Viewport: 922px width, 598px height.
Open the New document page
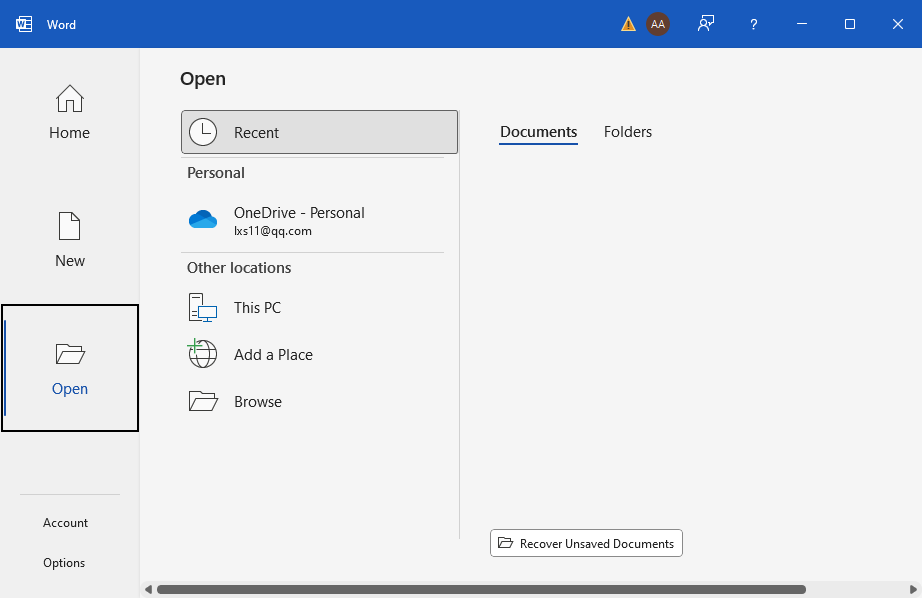pyautogui.click(x=69, y=240)
